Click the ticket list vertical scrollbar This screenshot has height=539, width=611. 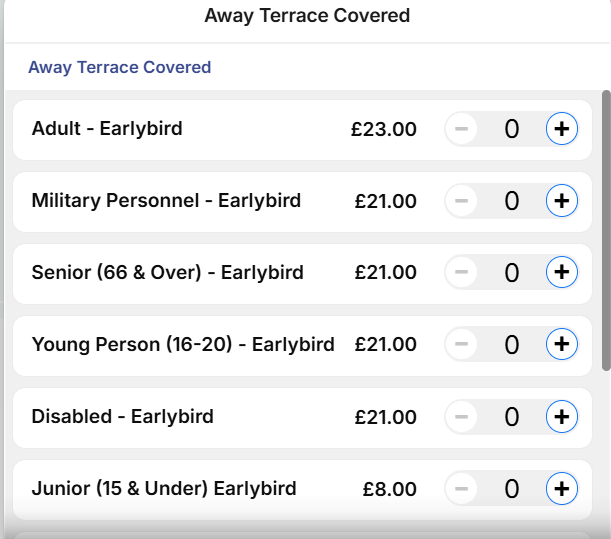coord(605,230)
